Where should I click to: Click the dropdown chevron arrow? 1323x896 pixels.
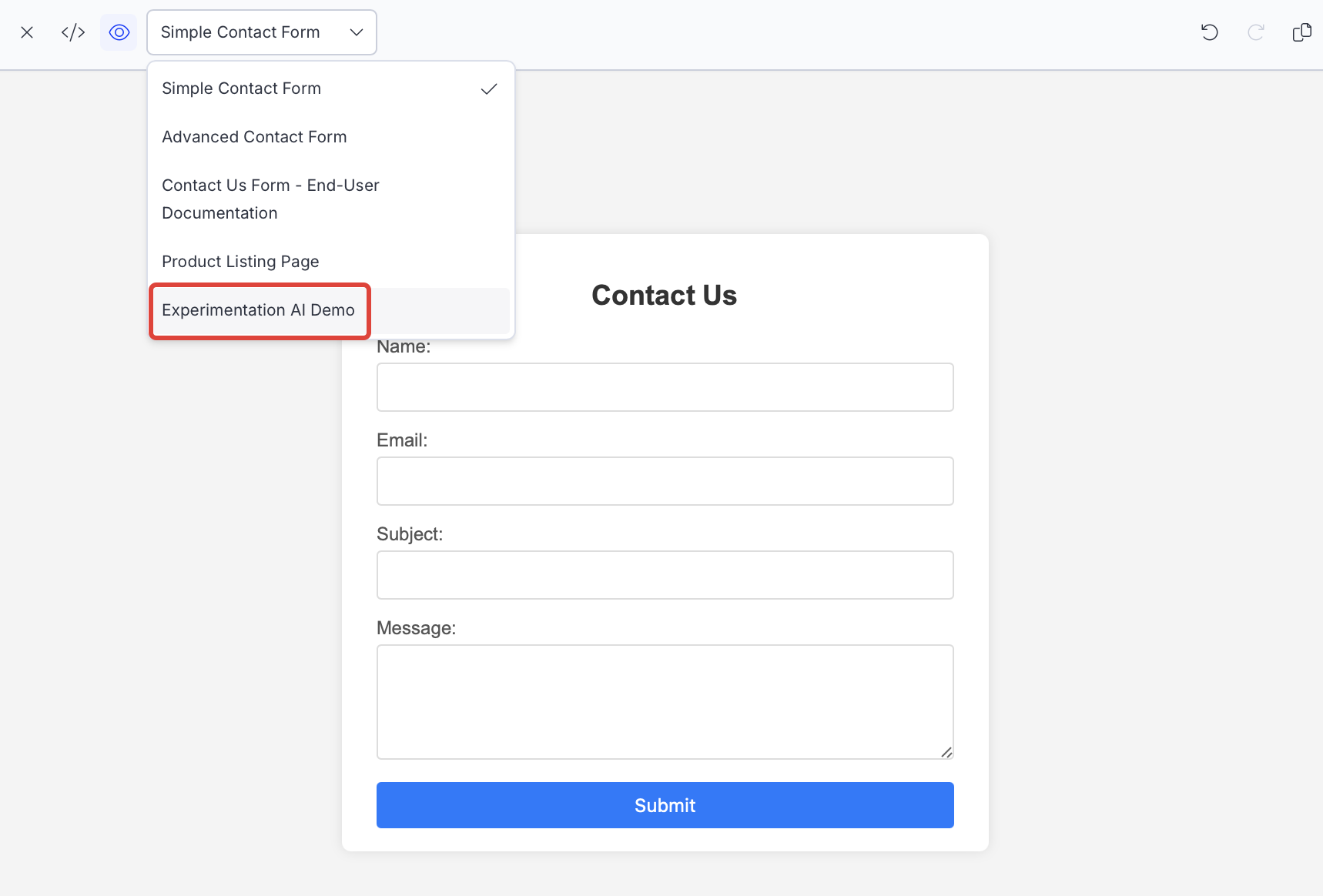point(357,32)
